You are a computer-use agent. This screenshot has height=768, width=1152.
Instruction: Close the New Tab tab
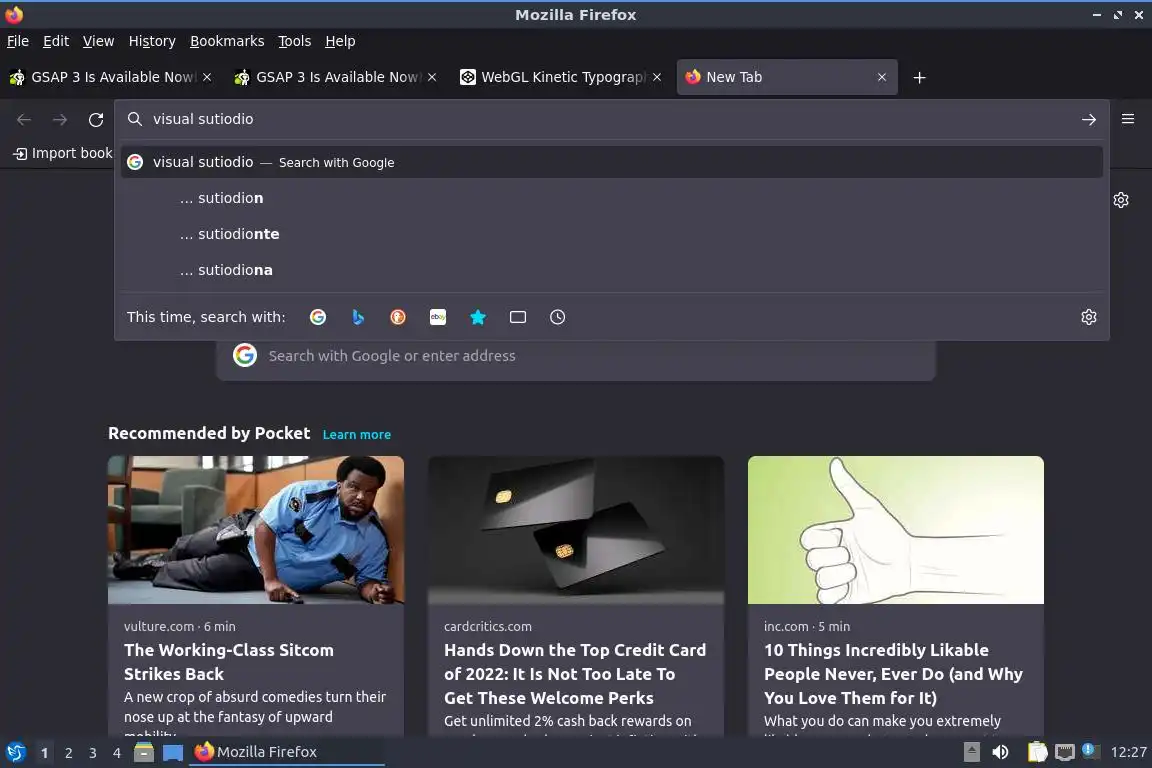(882, 77)
